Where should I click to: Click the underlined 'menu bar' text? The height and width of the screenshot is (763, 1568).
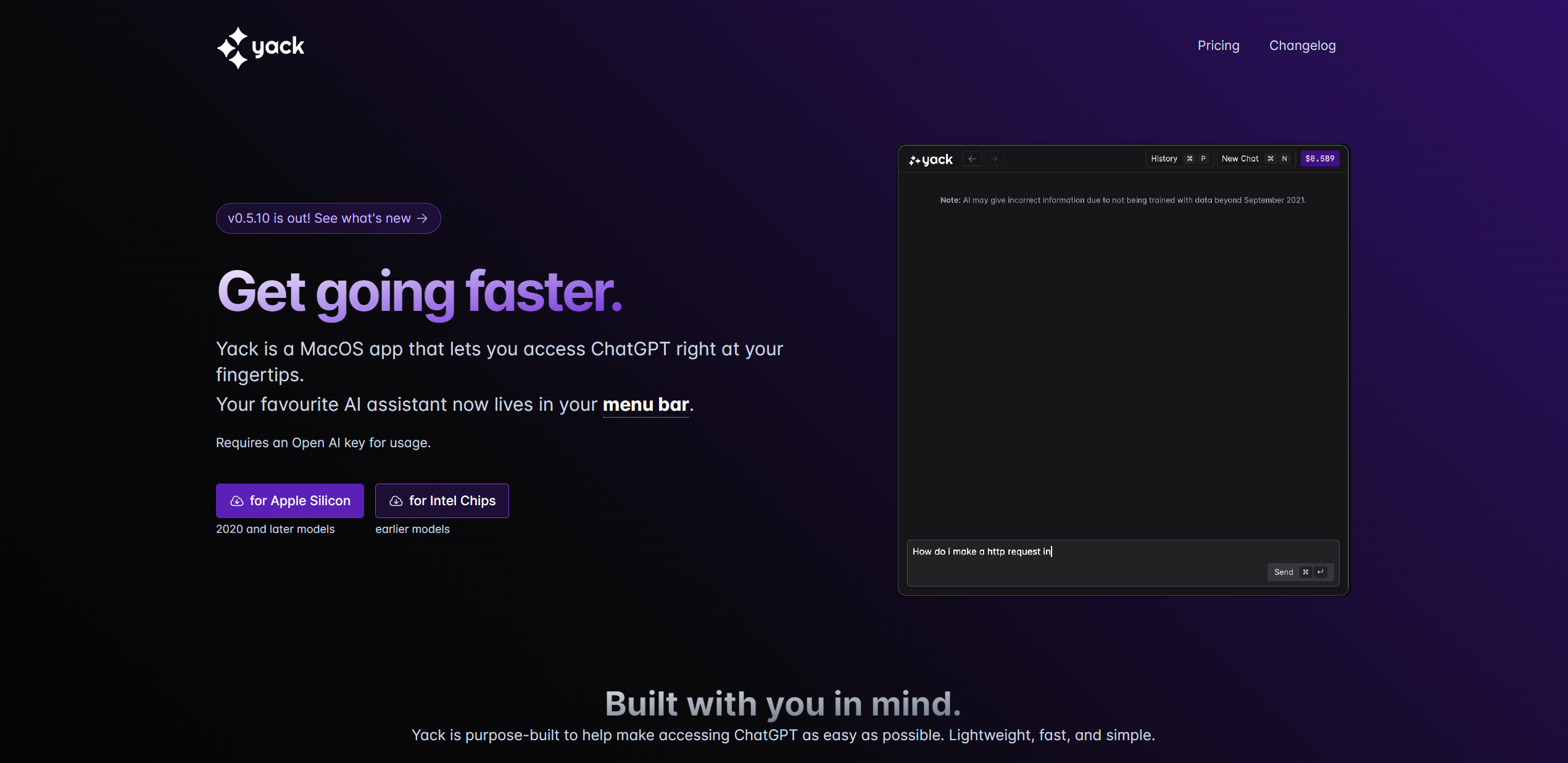(645, 405)
